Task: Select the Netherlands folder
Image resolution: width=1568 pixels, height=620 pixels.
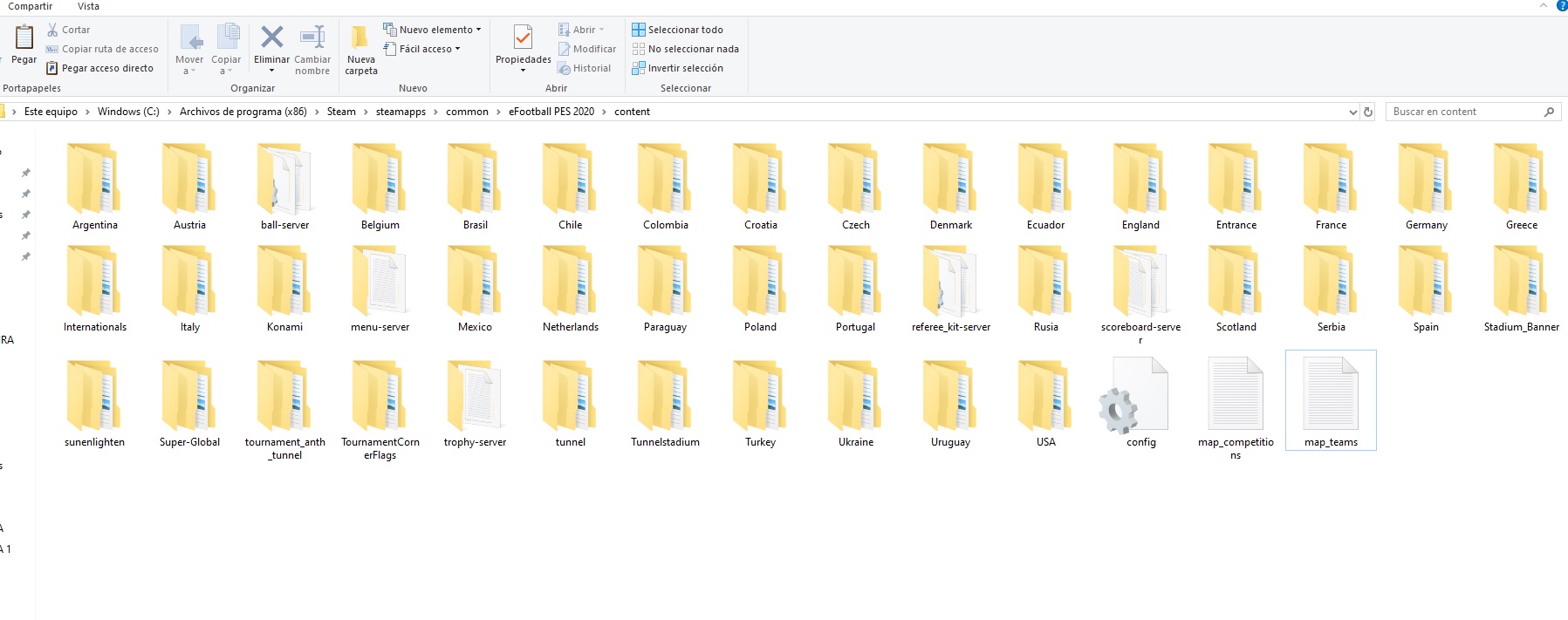Action: tap(570, 289)
